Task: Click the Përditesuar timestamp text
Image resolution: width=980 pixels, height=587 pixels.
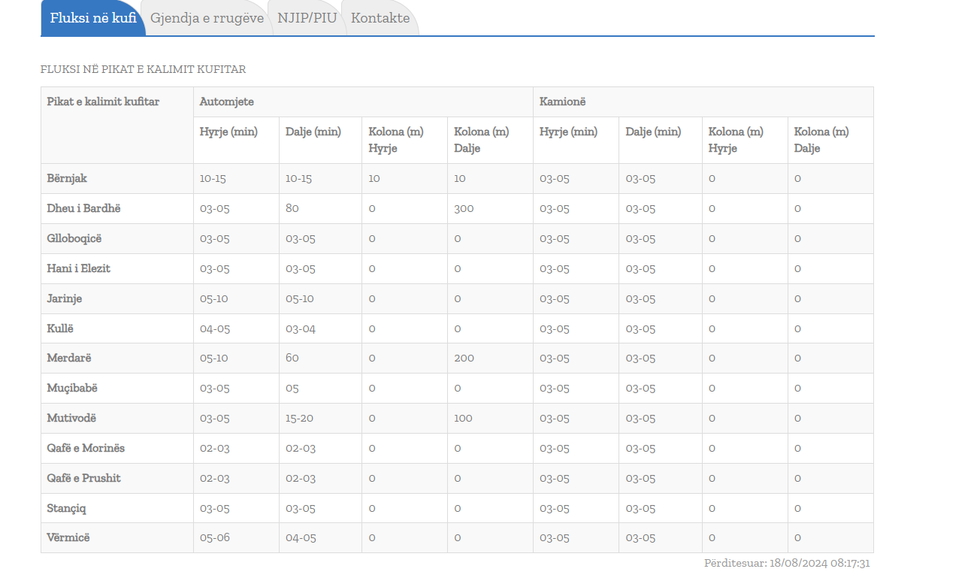Action: tap(786, 564)
